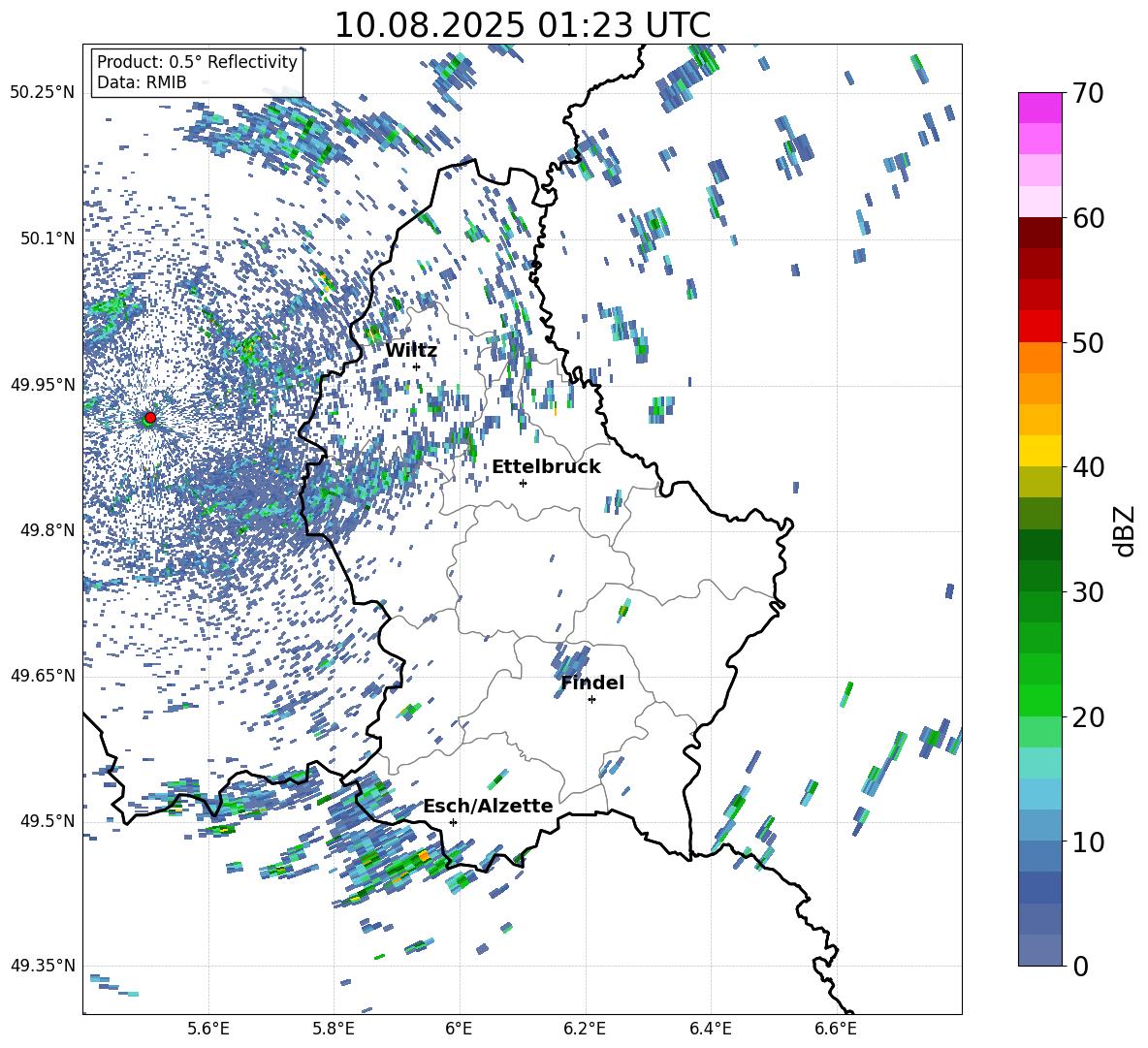This screenshot has width=1148, height=1048.
Task: Click the Ettelbruck city label
Action: point(546,467)
